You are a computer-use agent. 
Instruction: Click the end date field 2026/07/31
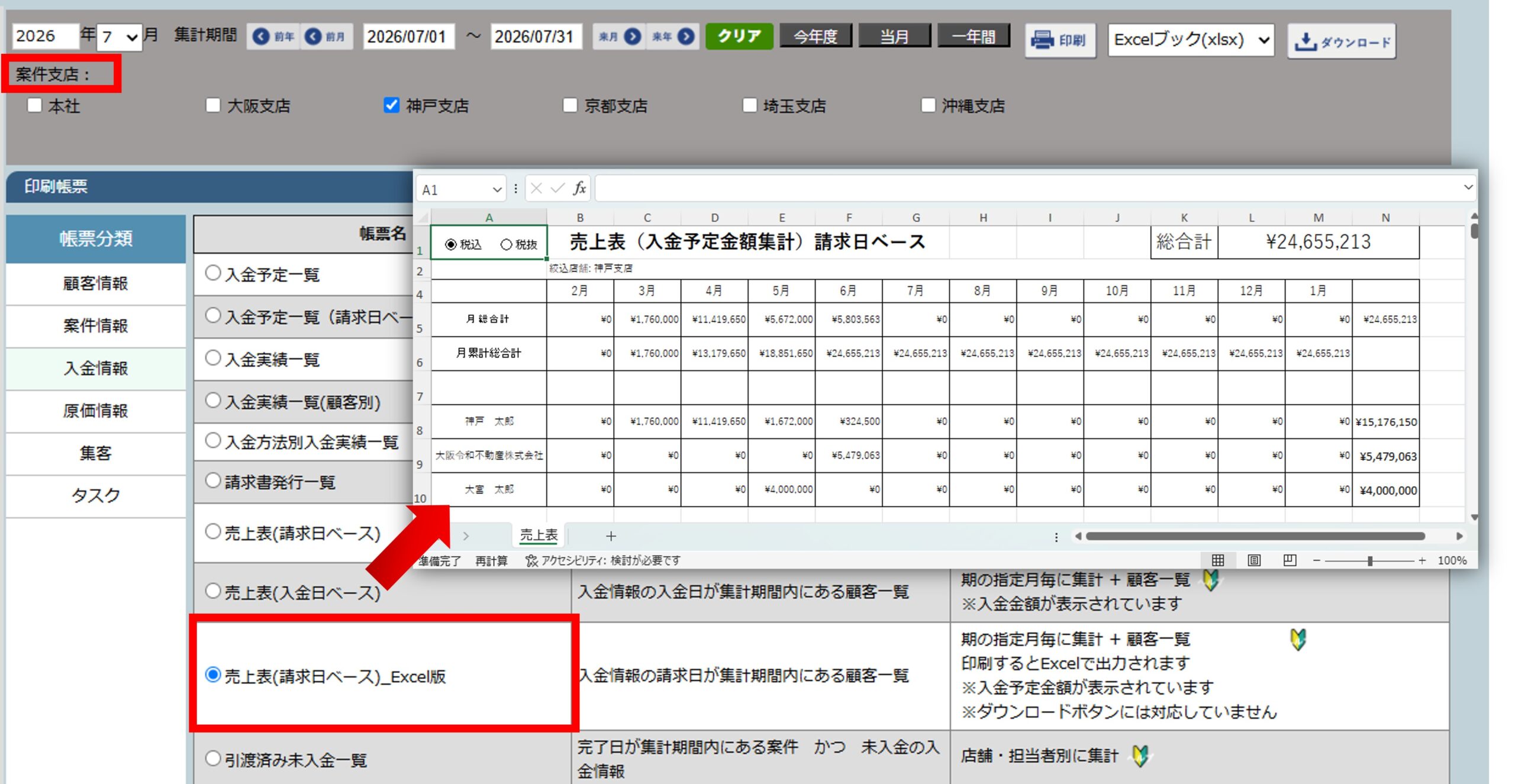point(536,37)
